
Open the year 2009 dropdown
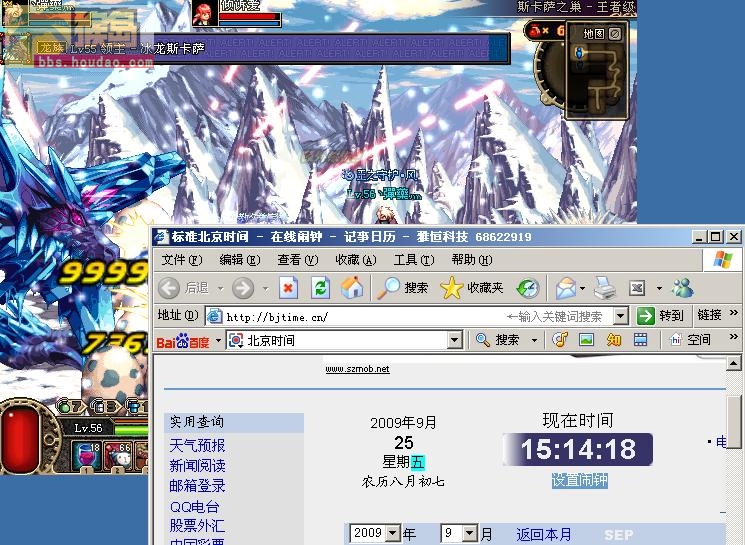392,534
